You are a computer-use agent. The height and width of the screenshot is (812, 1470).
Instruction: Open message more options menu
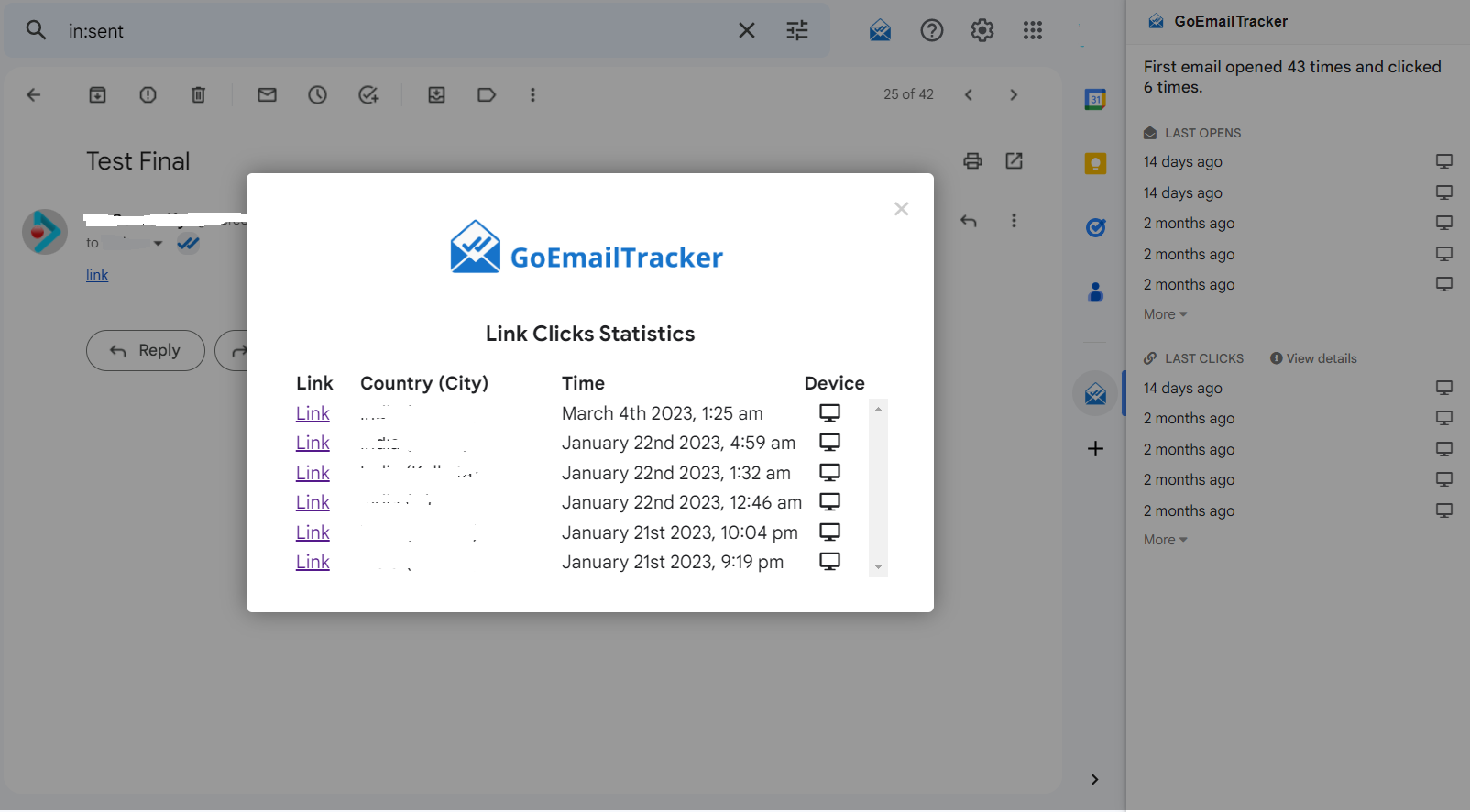pyautogui.click(x=1014, y=221)
